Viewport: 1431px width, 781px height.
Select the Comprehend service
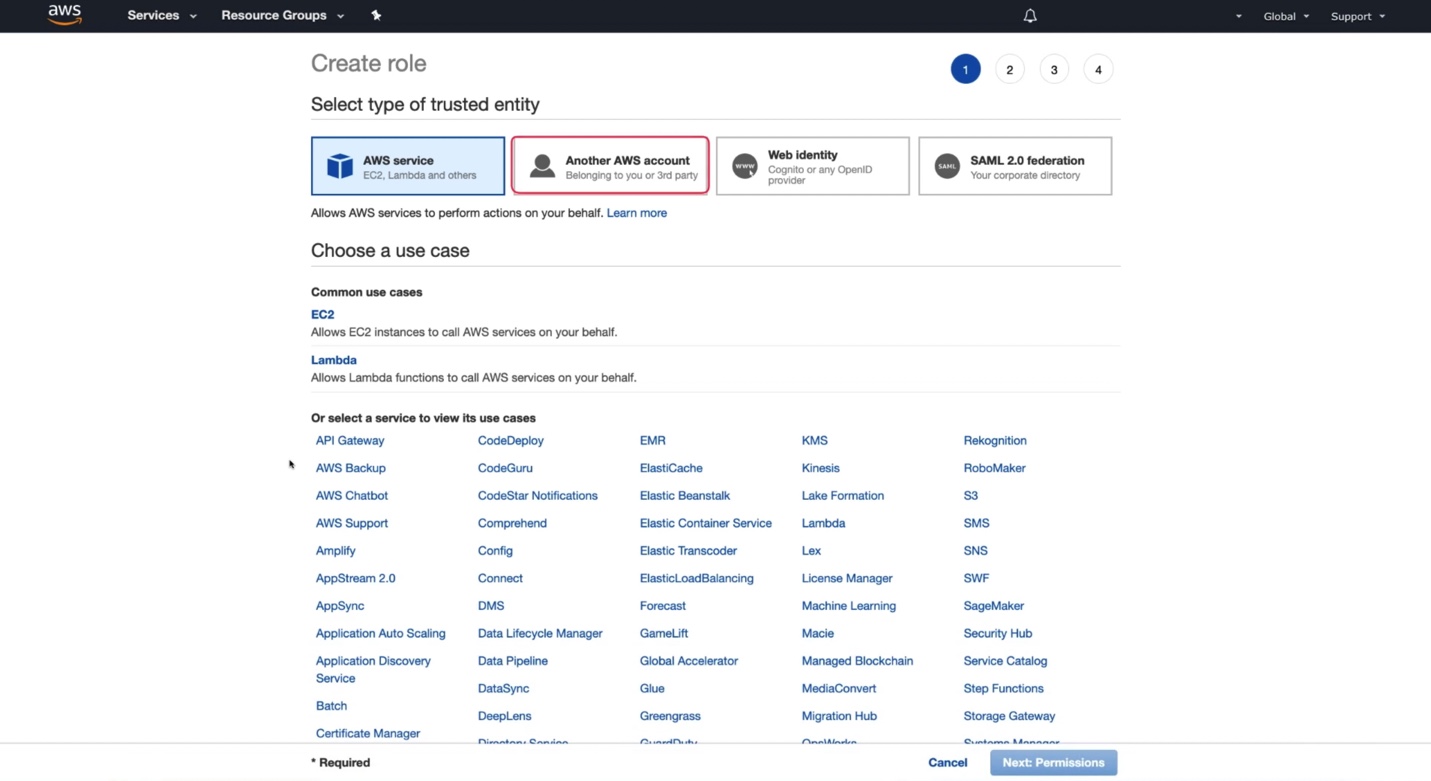(512, 523)
